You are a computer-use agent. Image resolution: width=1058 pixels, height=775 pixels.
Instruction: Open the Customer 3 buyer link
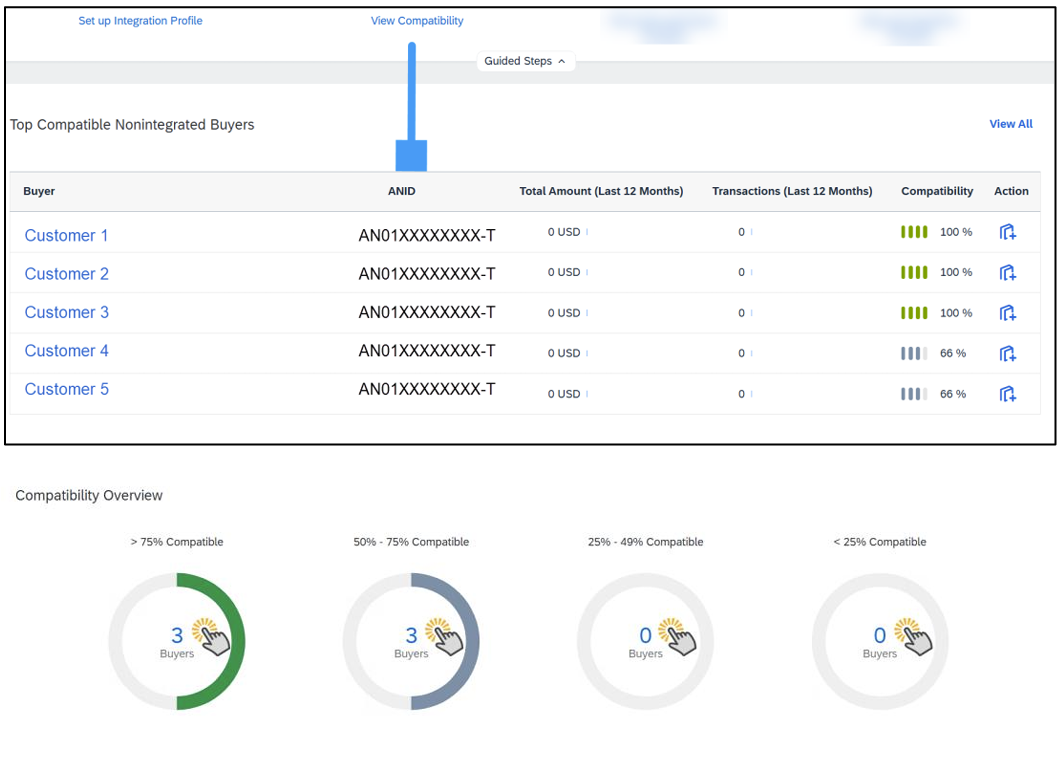click(x=66, y=313)
